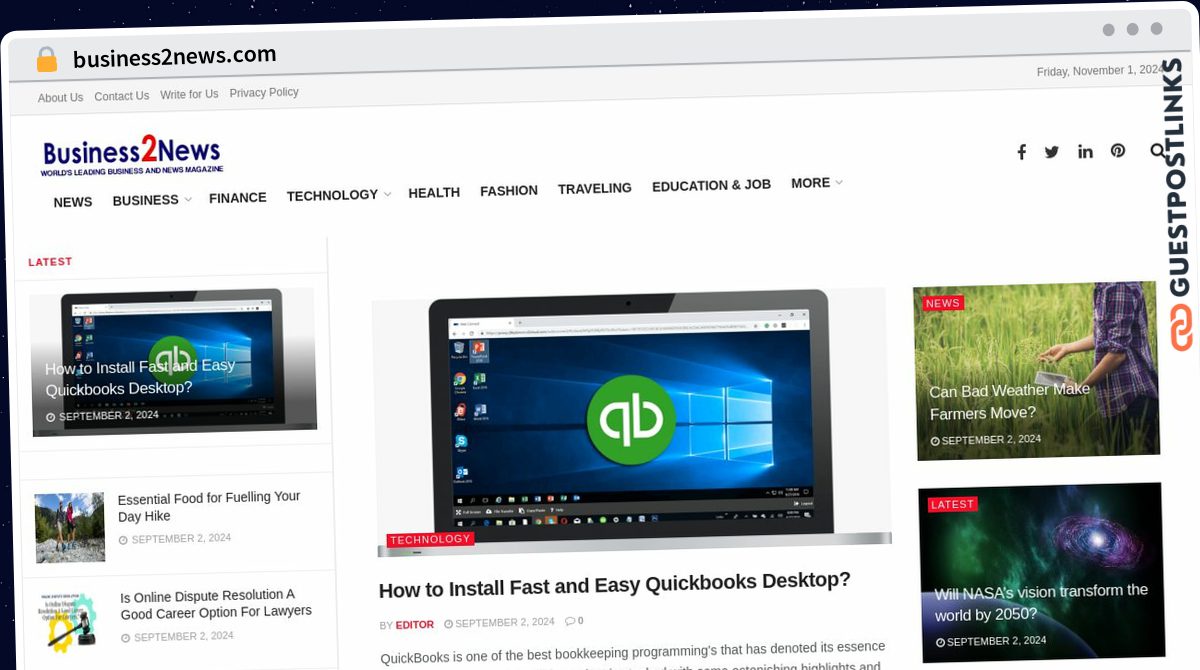
Task: Click the Contact Us link
Action: click(122, 96)
